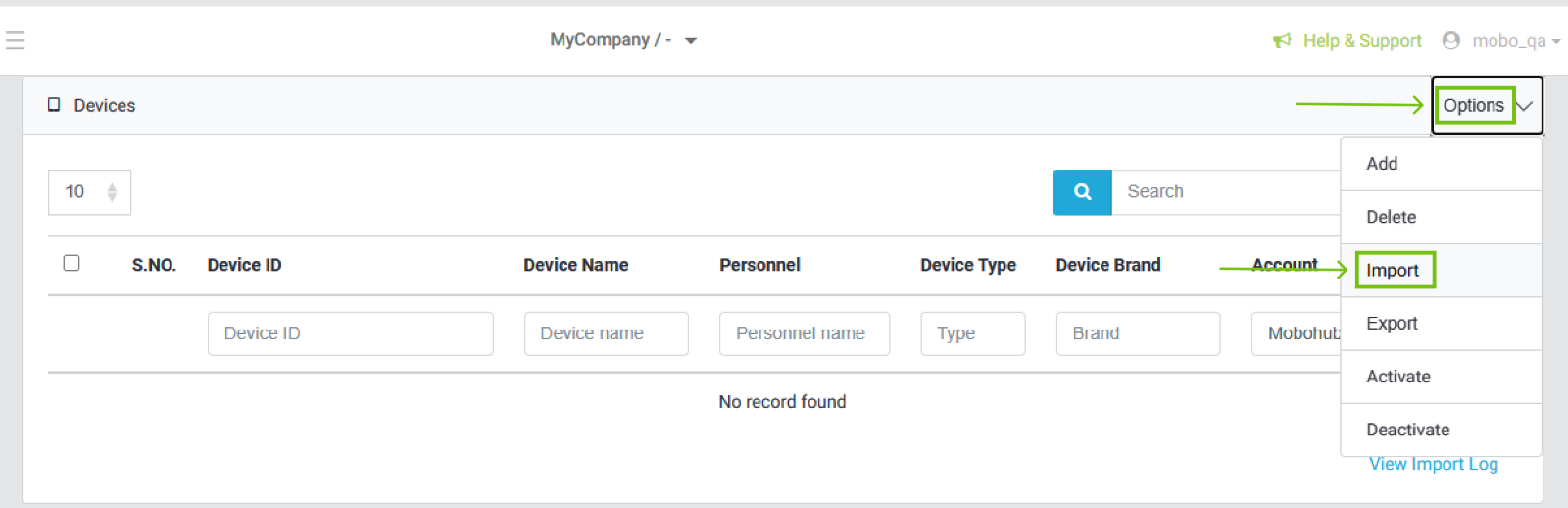Change the page size stepper
Image resolution: width=1568 pixels, height=508 pixels.
tap(112, 192)
